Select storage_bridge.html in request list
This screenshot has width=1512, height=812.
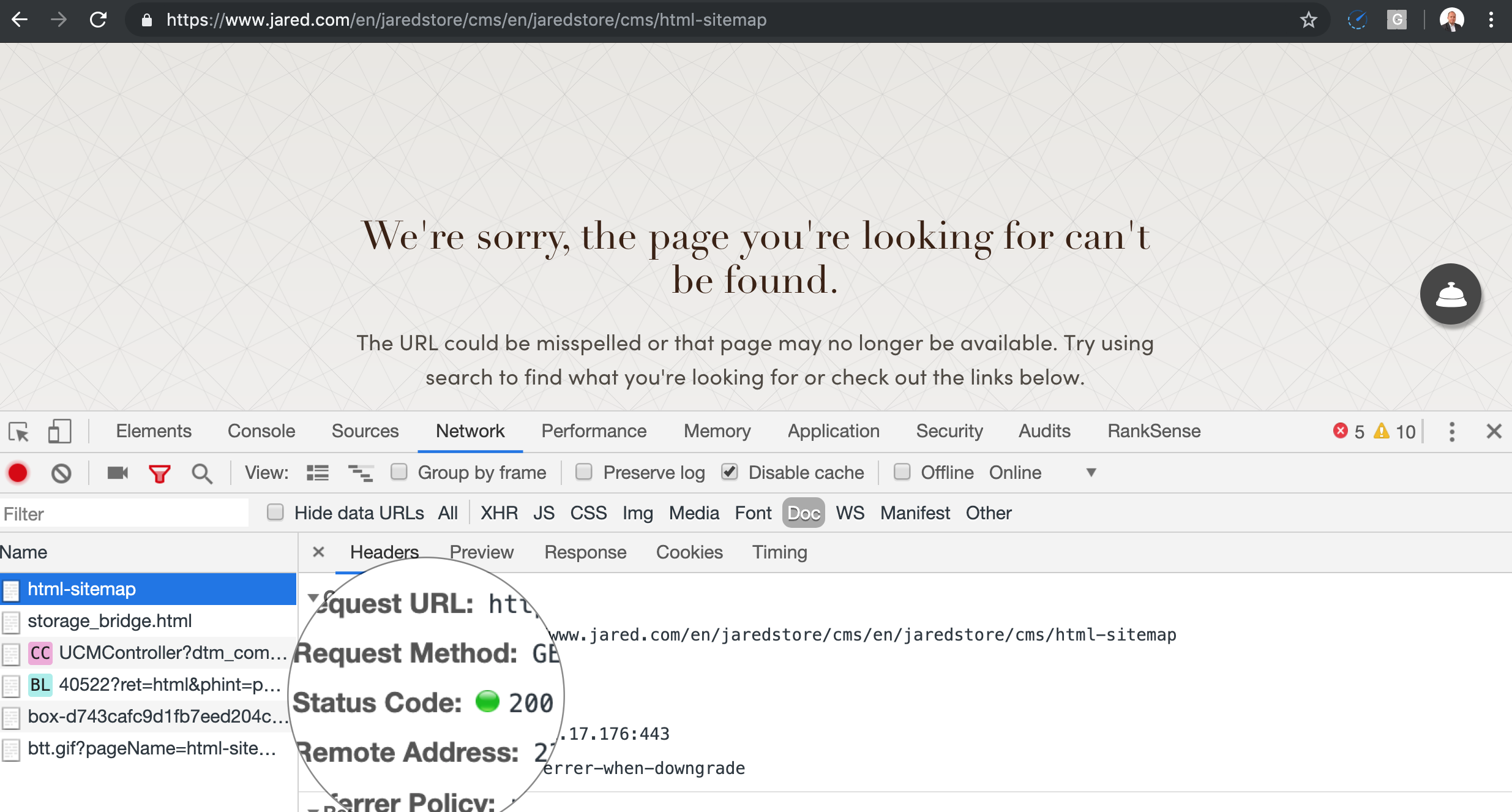tap(110, 621)
